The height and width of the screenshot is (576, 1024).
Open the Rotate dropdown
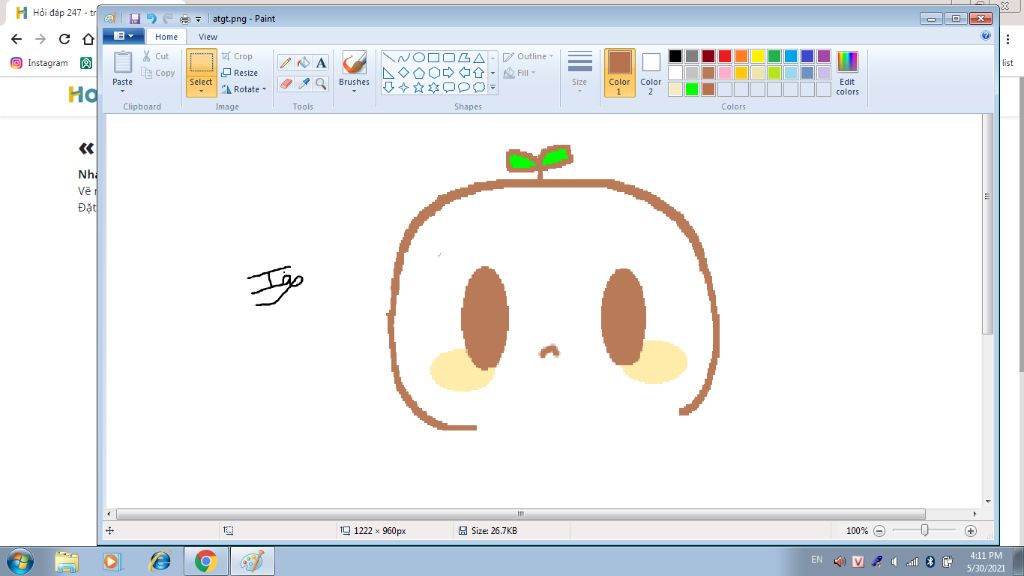[244, 89]
